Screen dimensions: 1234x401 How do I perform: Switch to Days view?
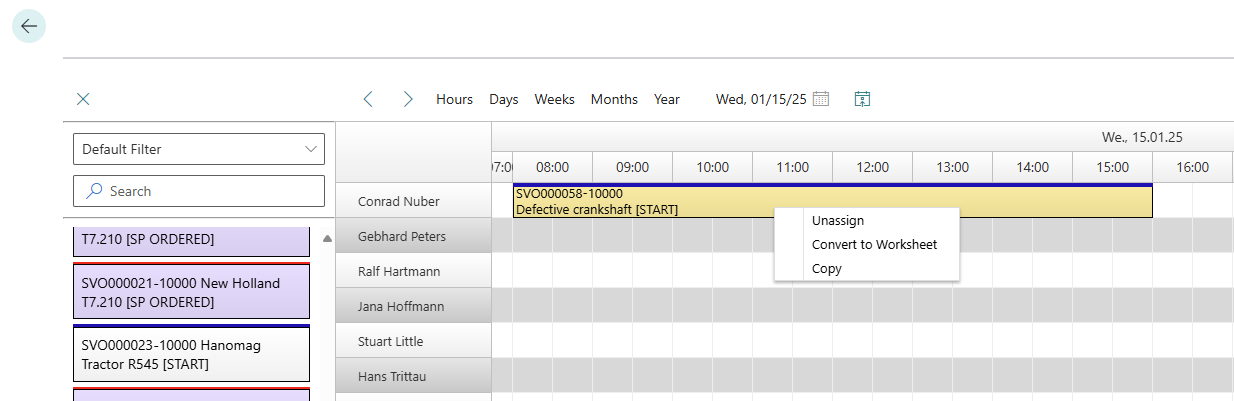click(x=503, y=99)
